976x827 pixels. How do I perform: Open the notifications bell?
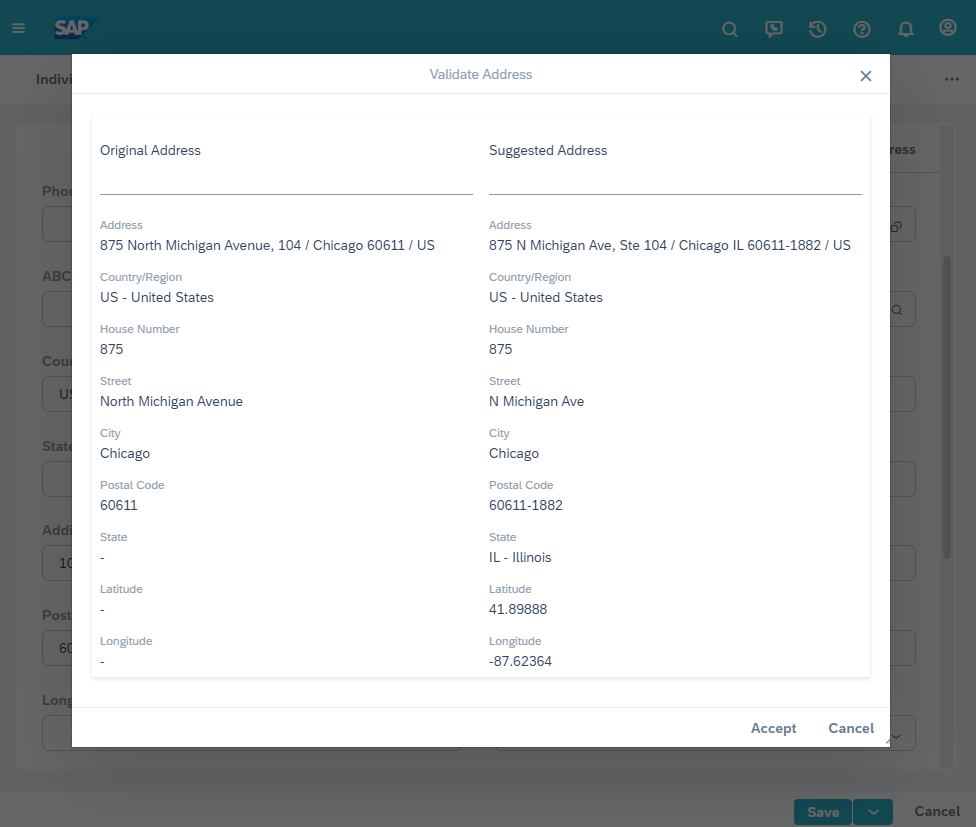pyautogui.click(x=906, y=29)
